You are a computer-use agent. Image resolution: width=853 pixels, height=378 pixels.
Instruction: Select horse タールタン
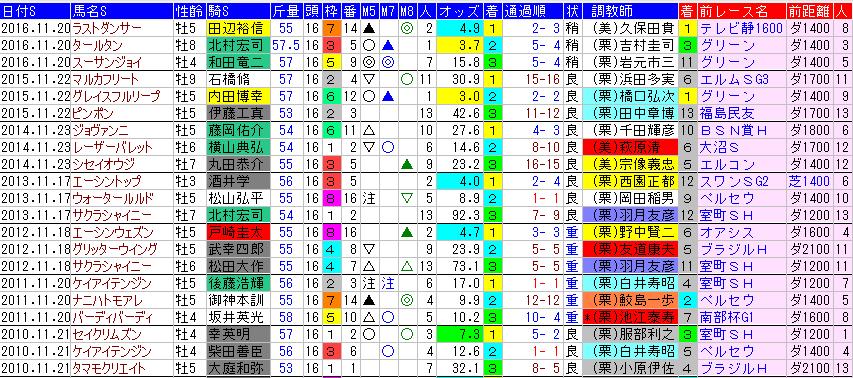(97, 45)
